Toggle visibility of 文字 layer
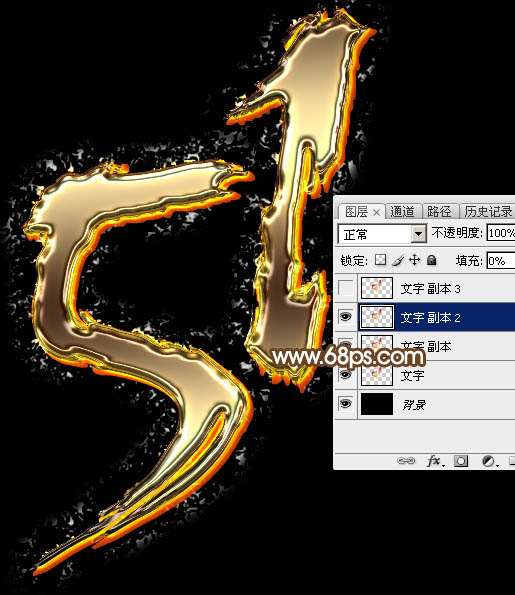515x595 pixels. click(x=345, y=375)
